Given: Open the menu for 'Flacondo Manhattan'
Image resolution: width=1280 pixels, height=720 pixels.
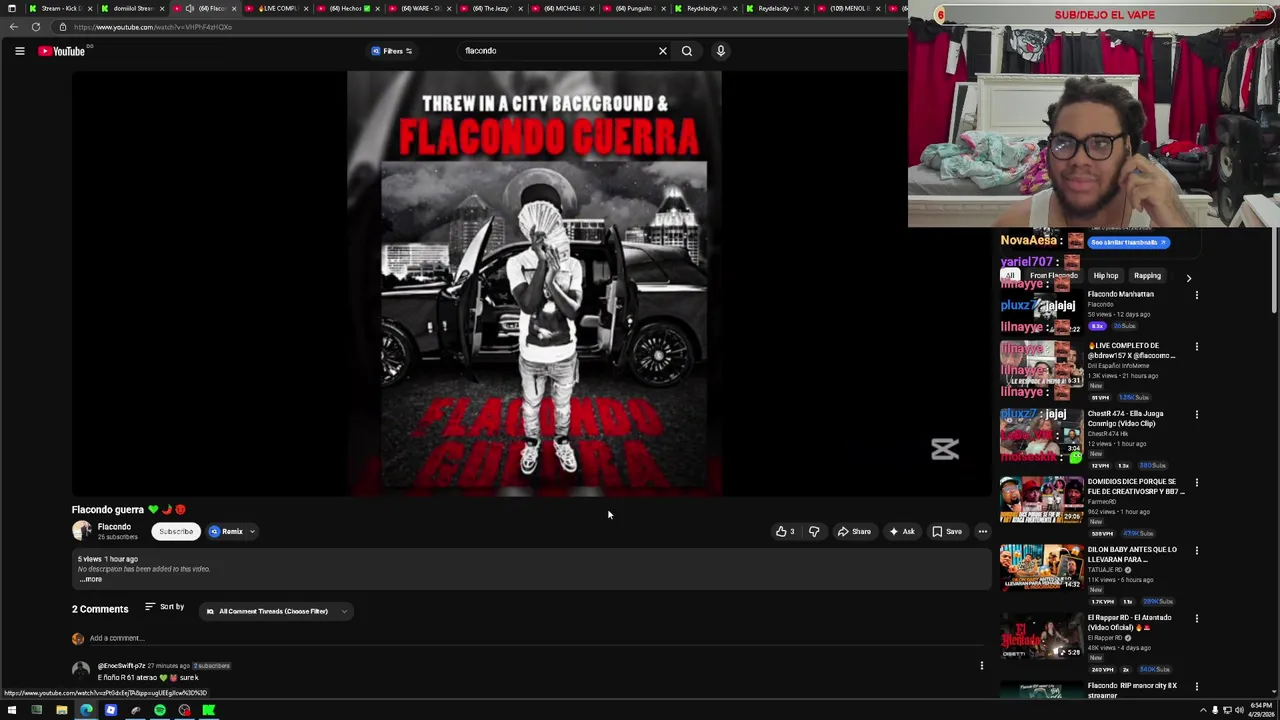Looking at the screenshot, I should point(1196,295).
